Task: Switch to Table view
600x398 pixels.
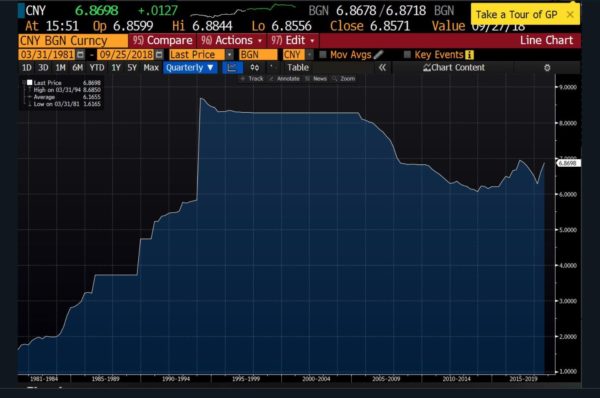Action: pos(298,68)
